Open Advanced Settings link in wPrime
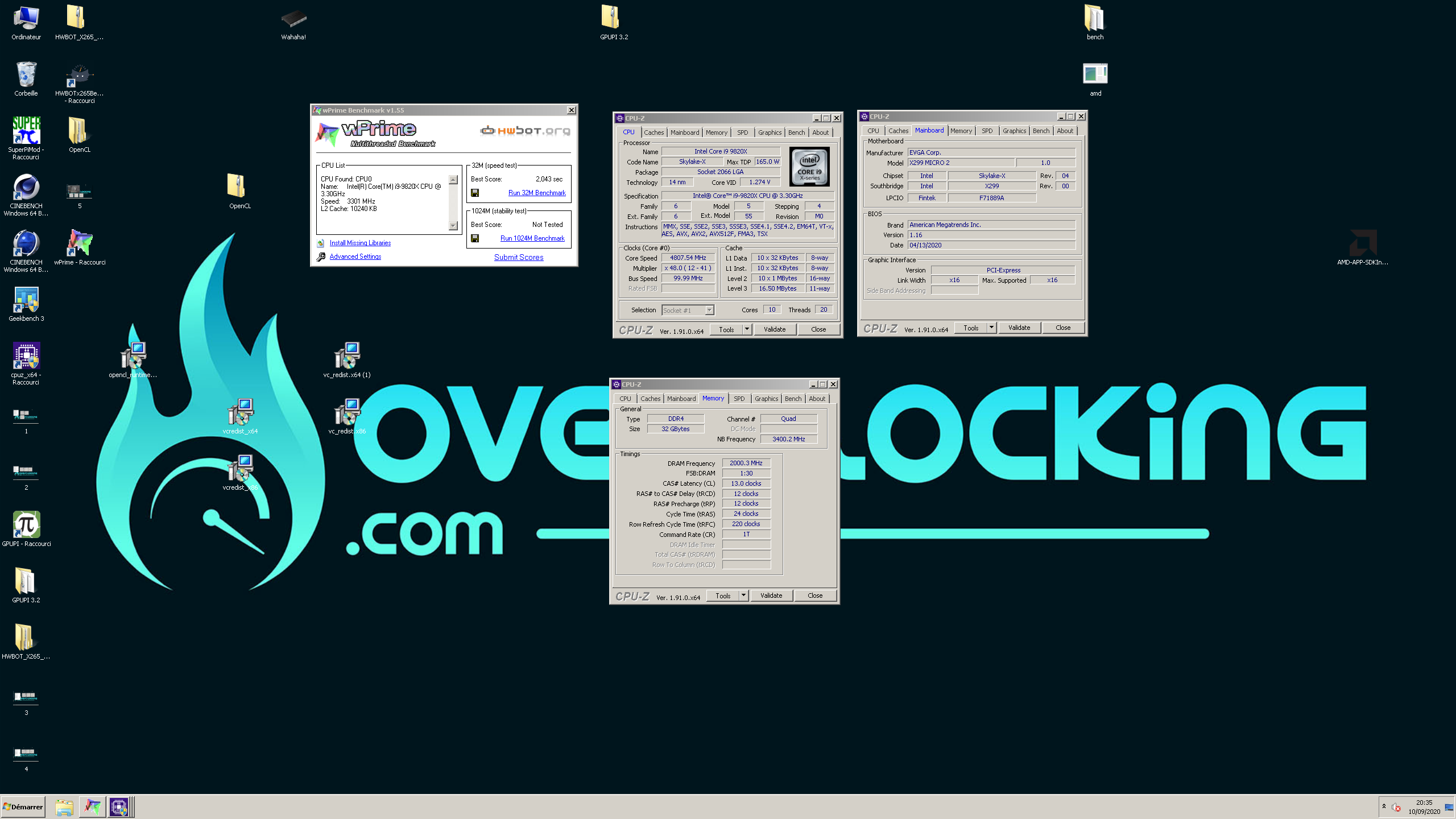Image resolution: width=1456 pixels, height=819 pixels. tap(355, 257)
